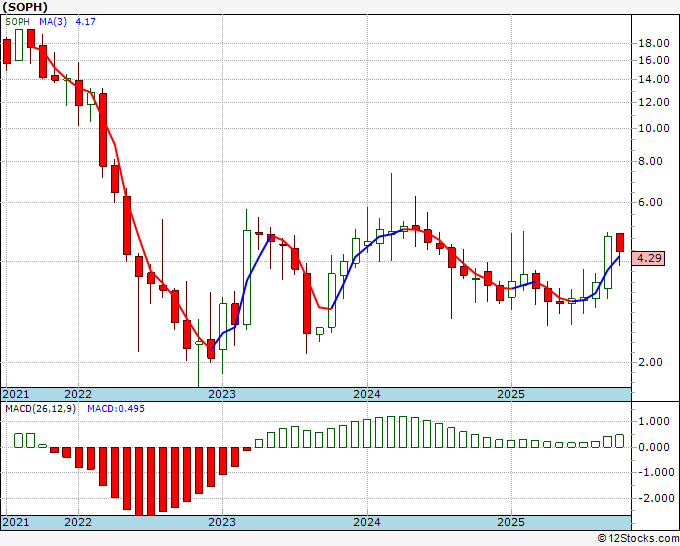Click 2025 on the price chart timeline
This screenshot has width=680, height=546.
(511, 394)
